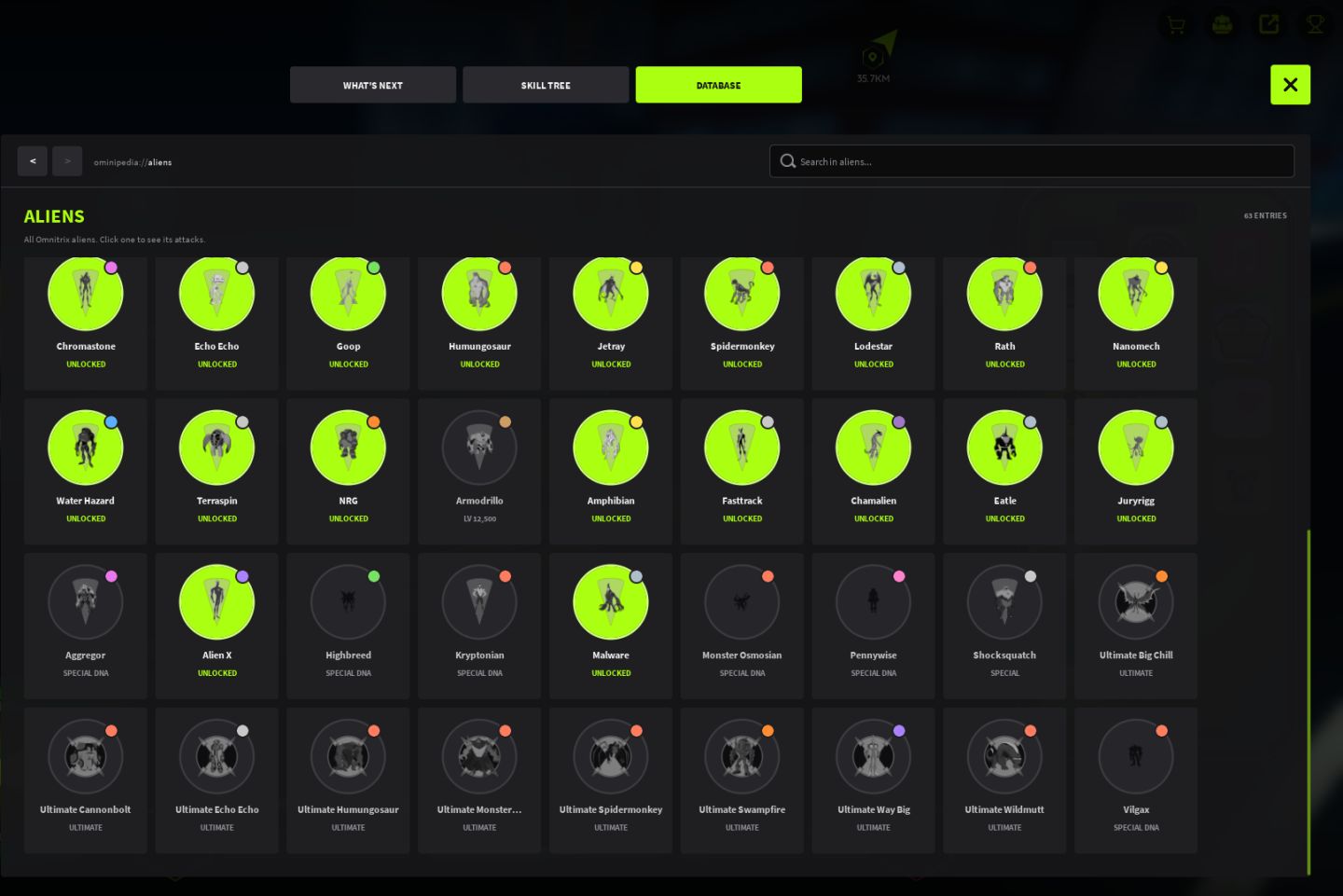Open the Kryptonian special DNA card
This screenshot has width=1343, height=896.
click(479, 626)
